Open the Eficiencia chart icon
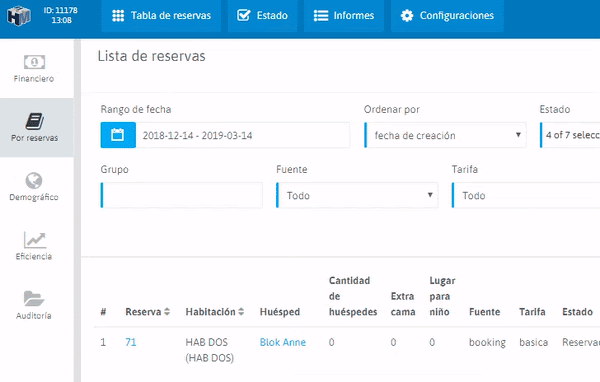 [x=34, y=240]
